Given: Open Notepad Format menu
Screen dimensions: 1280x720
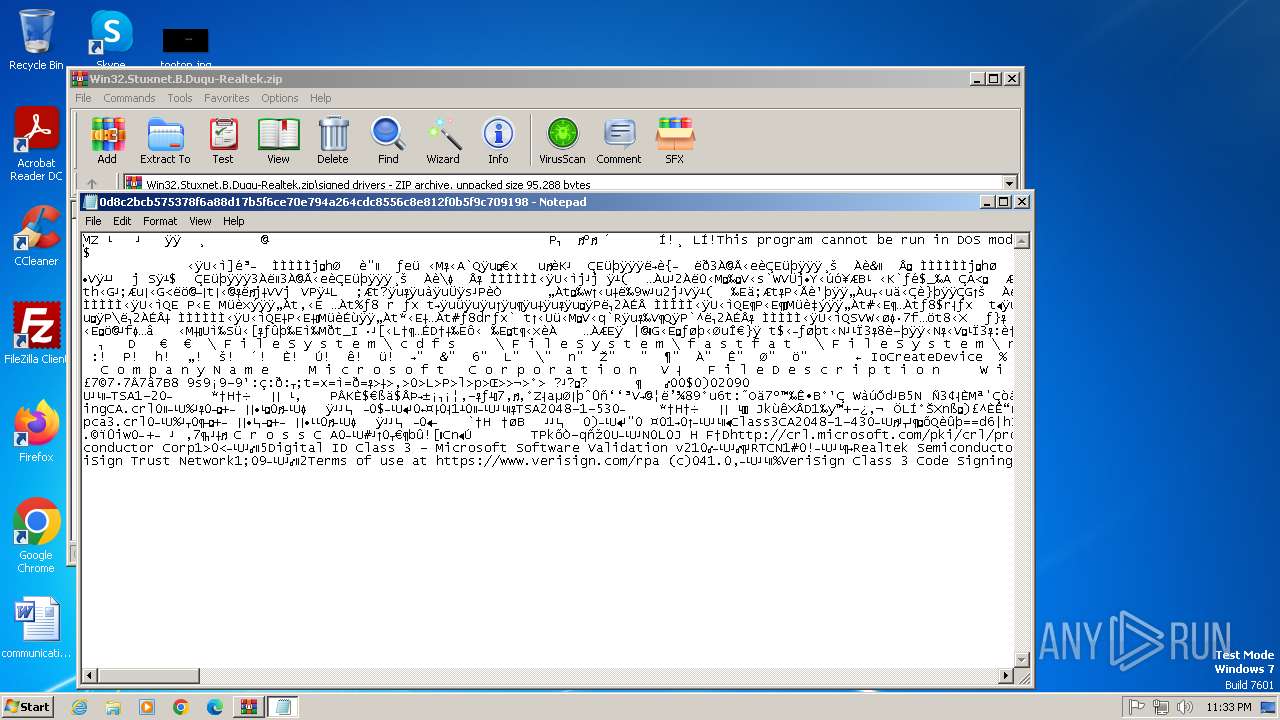Looking at the screenshot, I should click(160, 221).
